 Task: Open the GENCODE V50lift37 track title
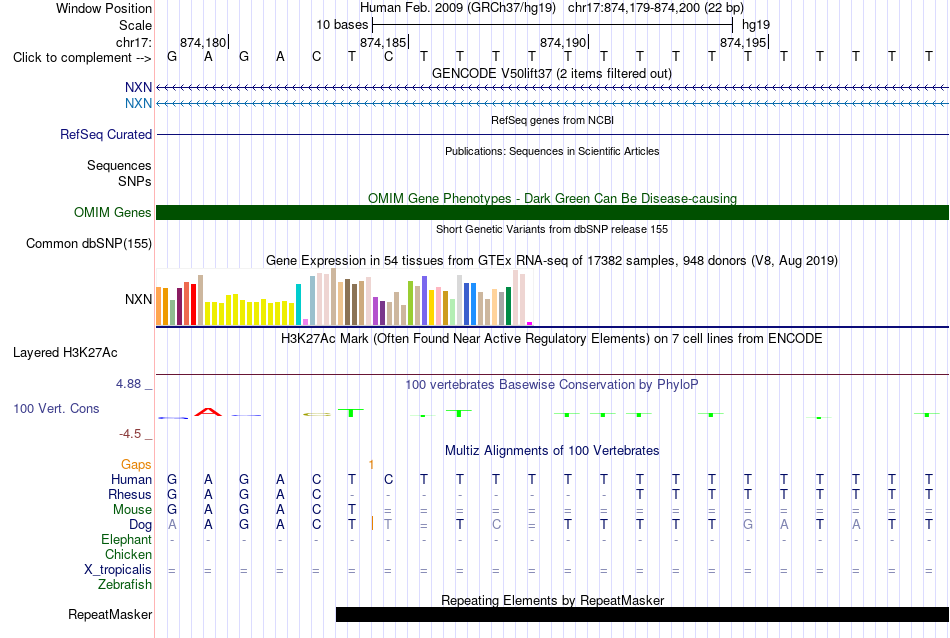pos(551,73)
